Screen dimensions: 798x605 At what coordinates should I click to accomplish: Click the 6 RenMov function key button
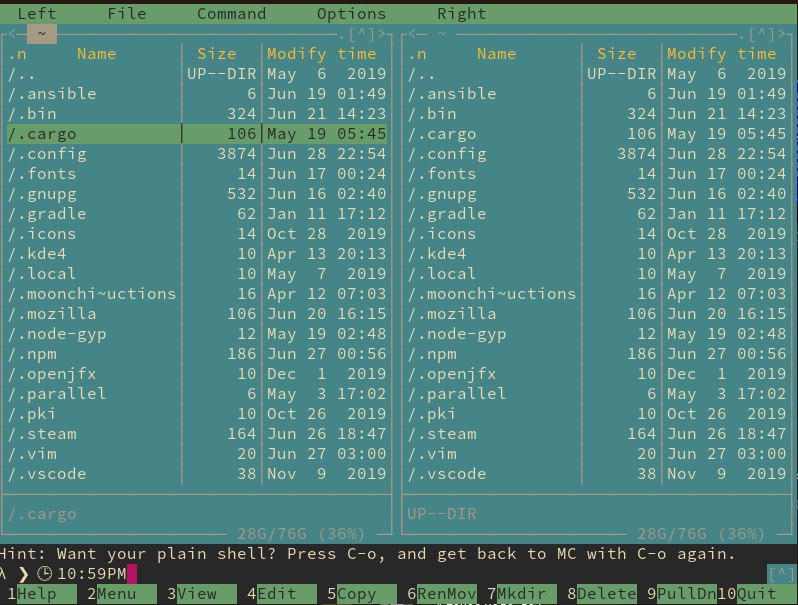coord(441,594)
